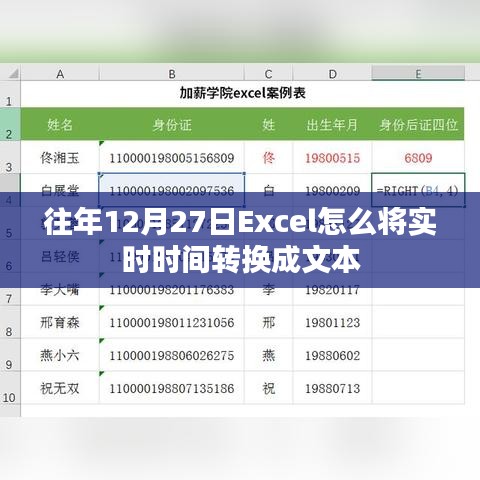480x480 pixels.
Task: Select row header 9
Action: (x=10, y=355)
